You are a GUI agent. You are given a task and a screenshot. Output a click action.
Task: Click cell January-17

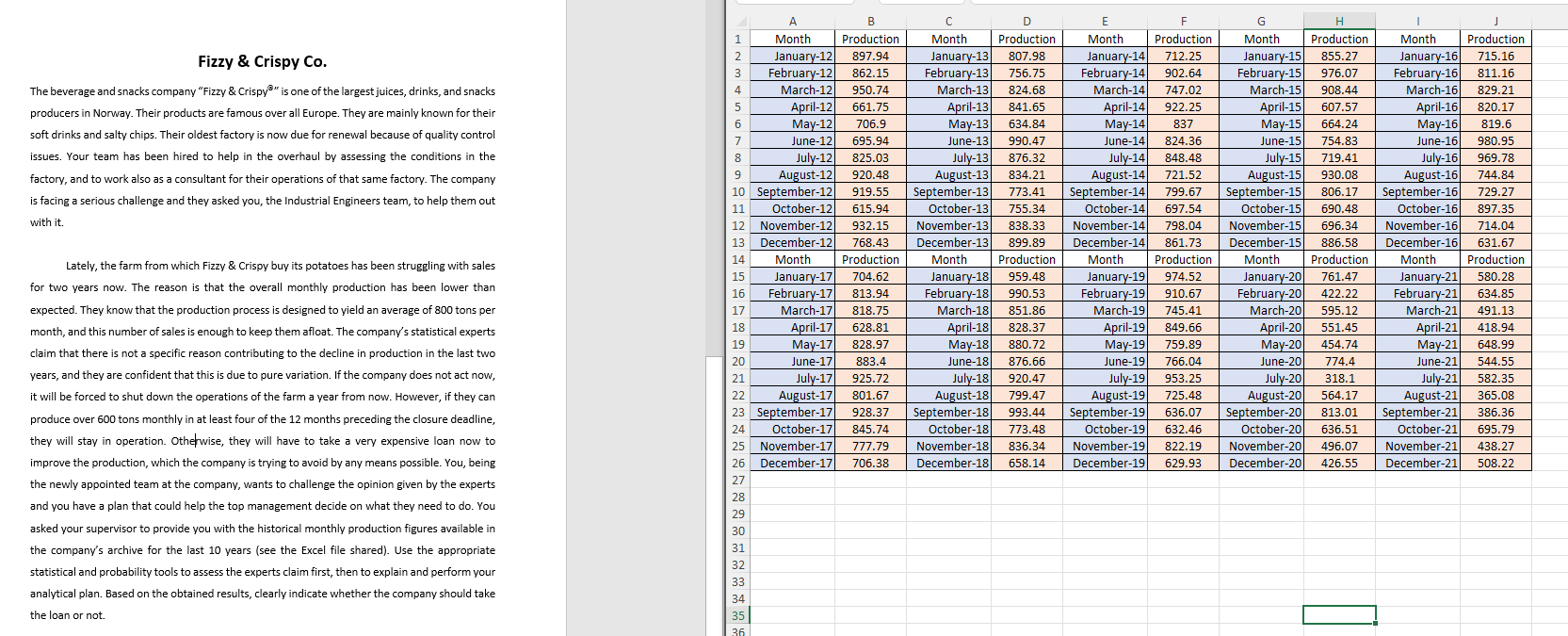click(x=792, y=276)
